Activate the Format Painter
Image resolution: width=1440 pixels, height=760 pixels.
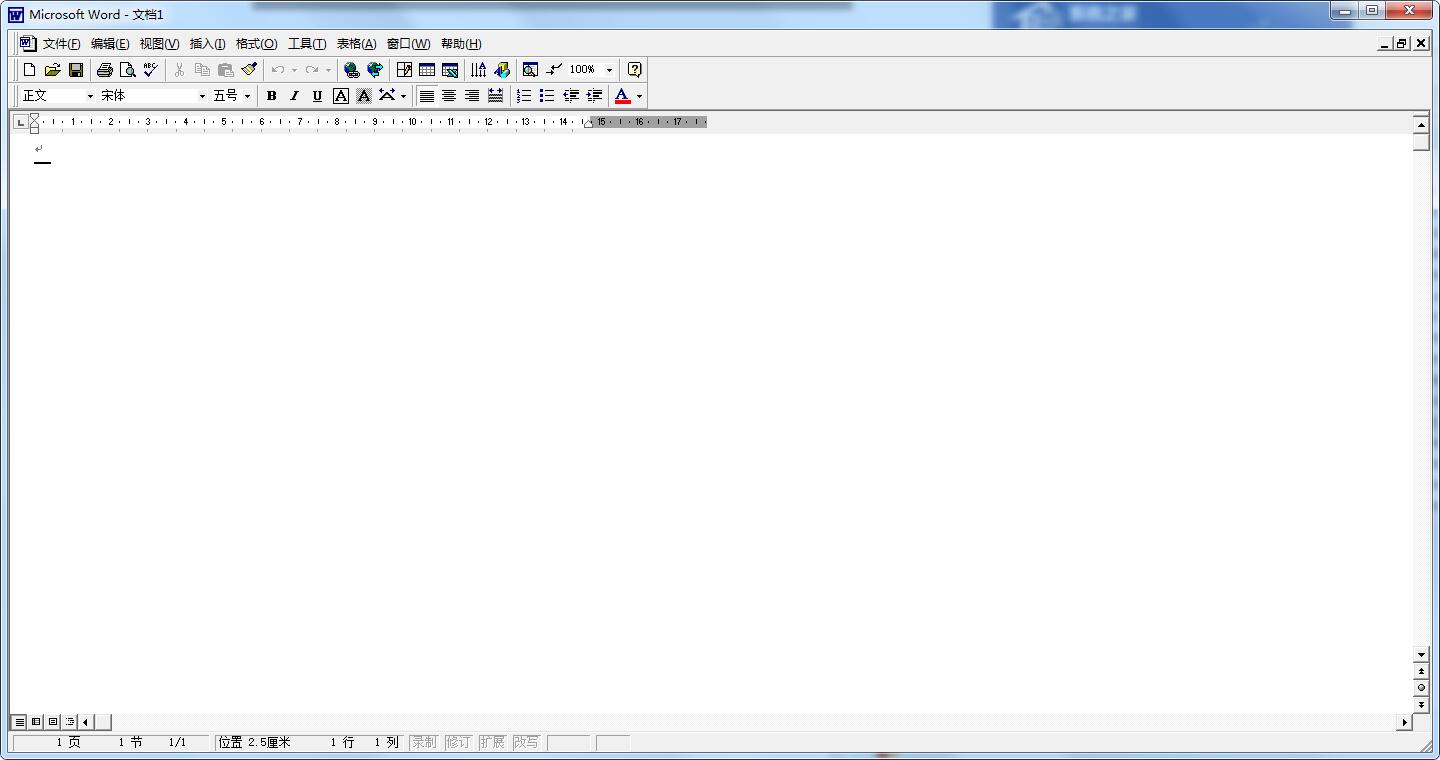point(249,69)
